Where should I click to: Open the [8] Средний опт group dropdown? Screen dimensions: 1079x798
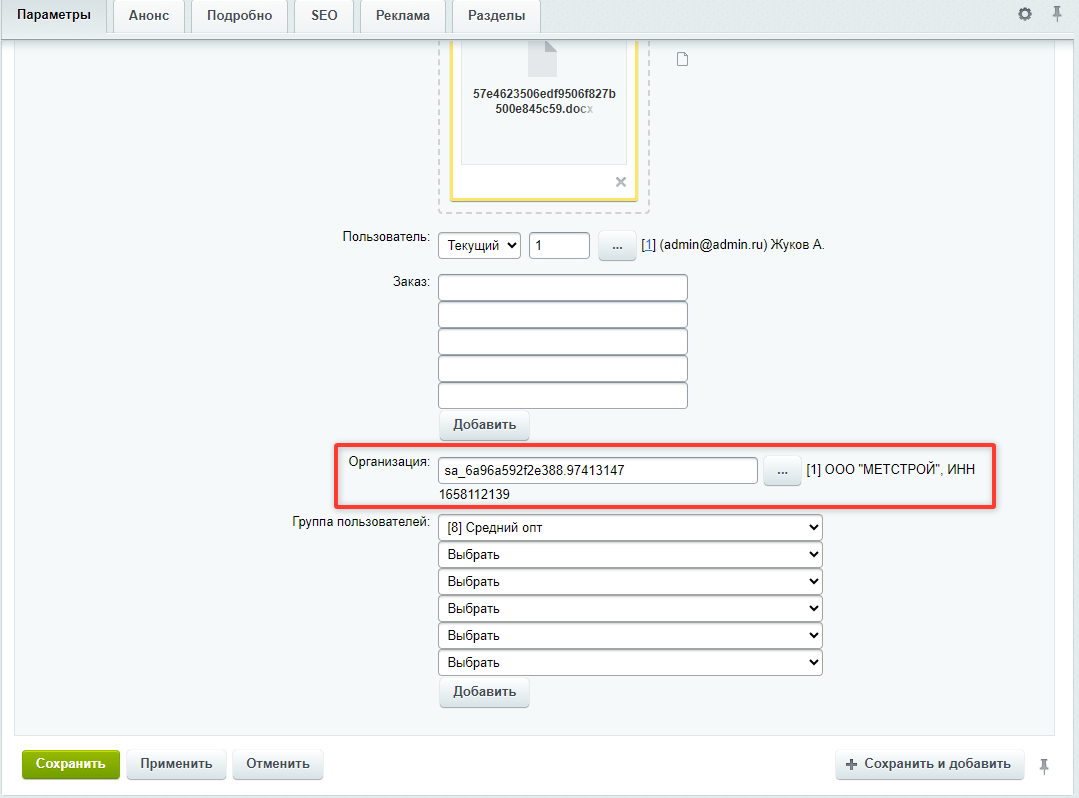[x=630, y=528]
